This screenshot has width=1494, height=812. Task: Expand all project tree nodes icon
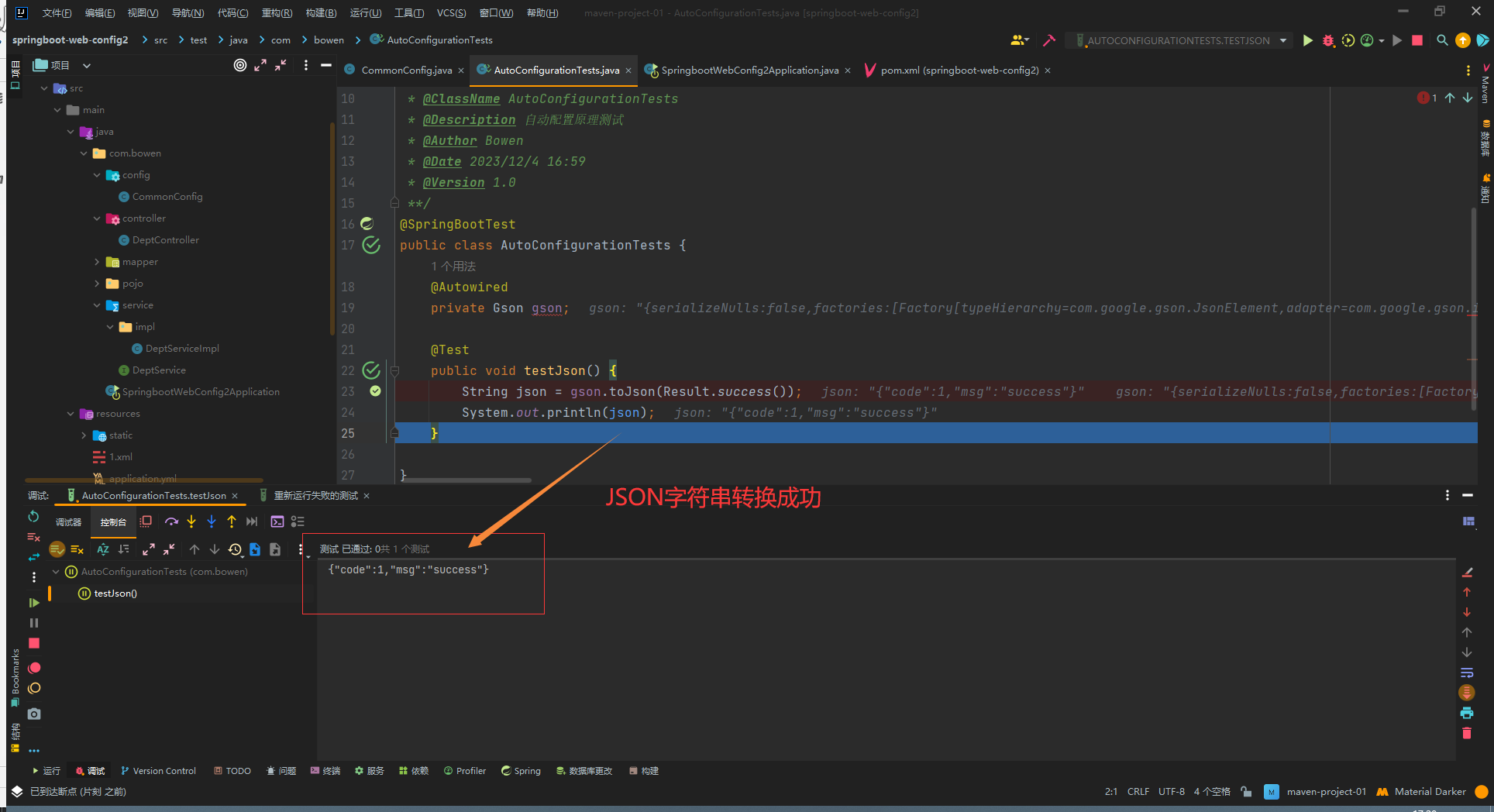click(x=260, y=65)
